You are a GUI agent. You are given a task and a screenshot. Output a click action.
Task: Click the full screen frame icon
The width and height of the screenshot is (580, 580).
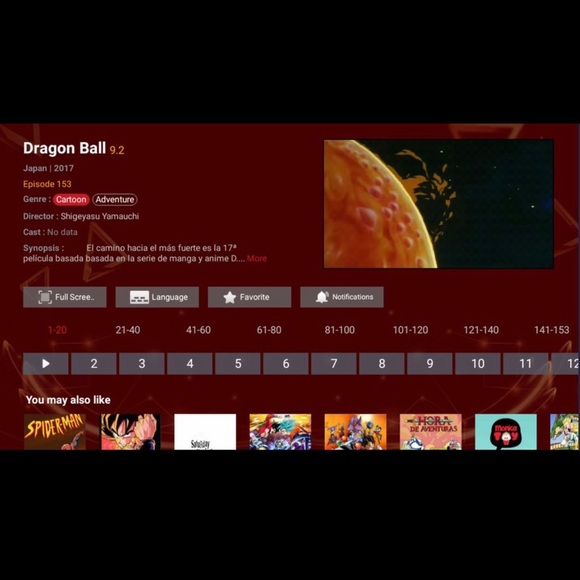pyautogui.click(x=45, y=297)
